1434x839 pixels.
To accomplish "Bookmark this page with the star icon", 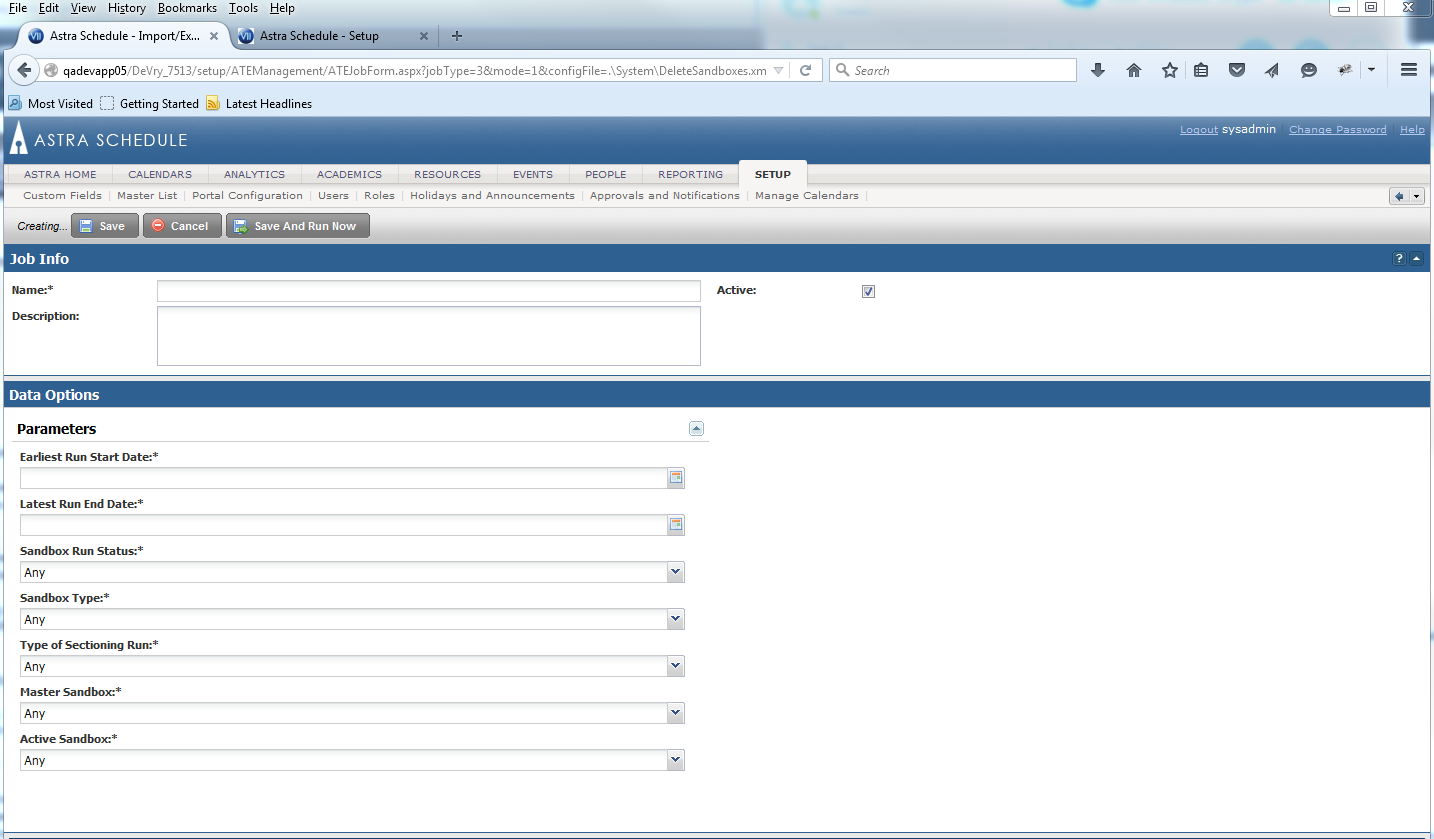I will 1169,70.
